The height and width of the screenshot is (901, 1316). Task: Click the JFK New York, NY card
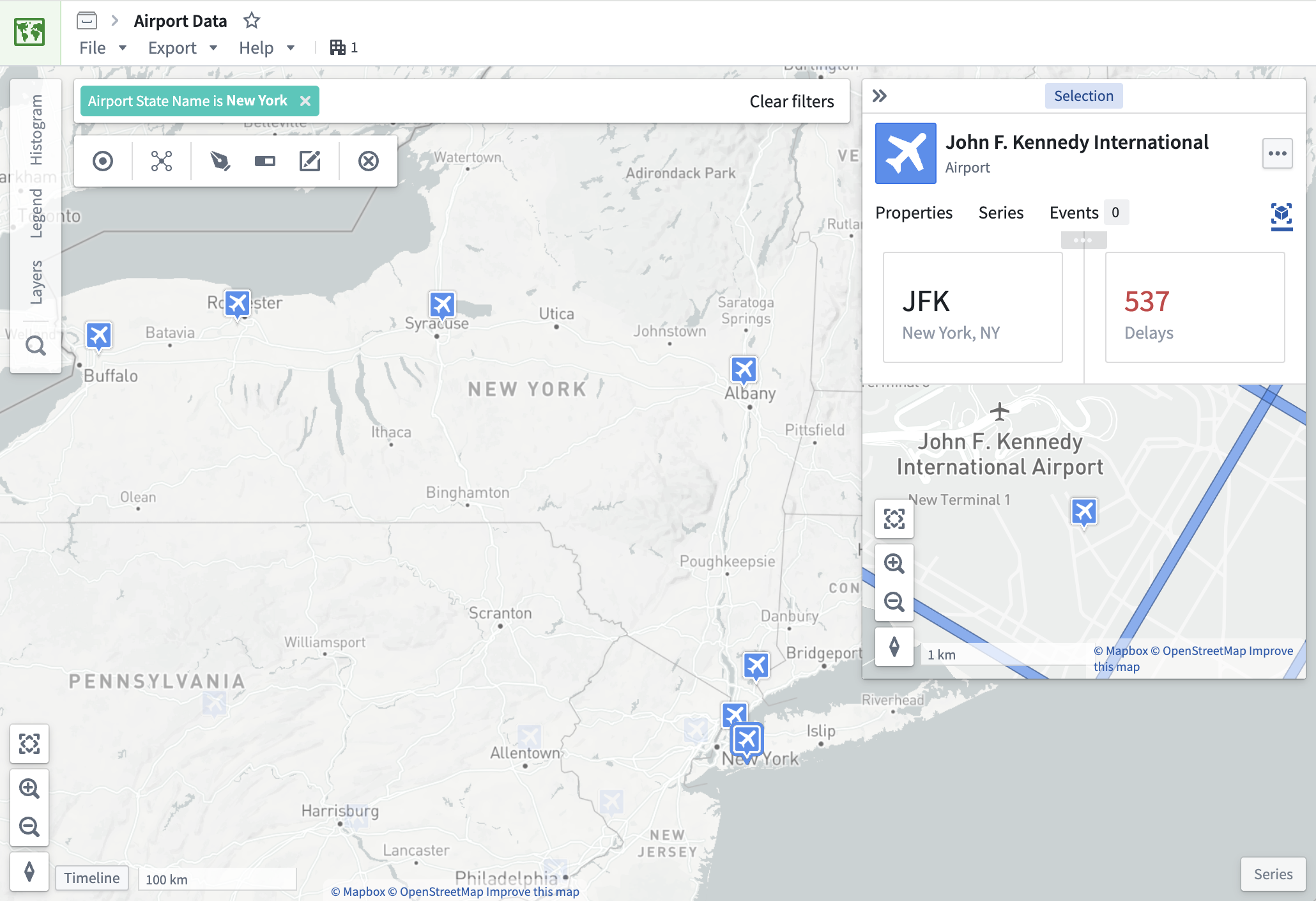tap(972, 307)
